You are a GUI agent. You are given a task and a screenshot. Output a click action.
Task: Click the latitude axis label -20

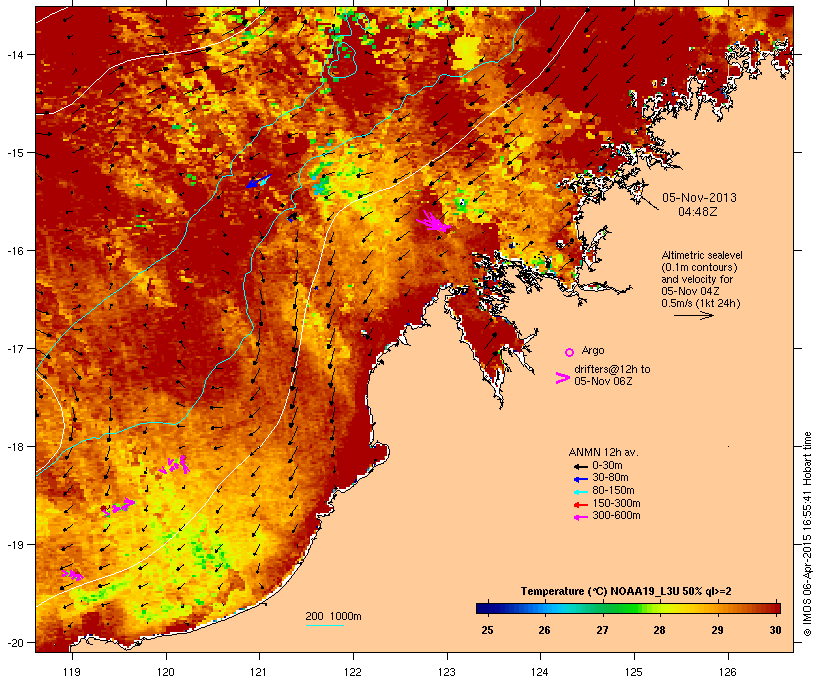[x=14, y=643]
